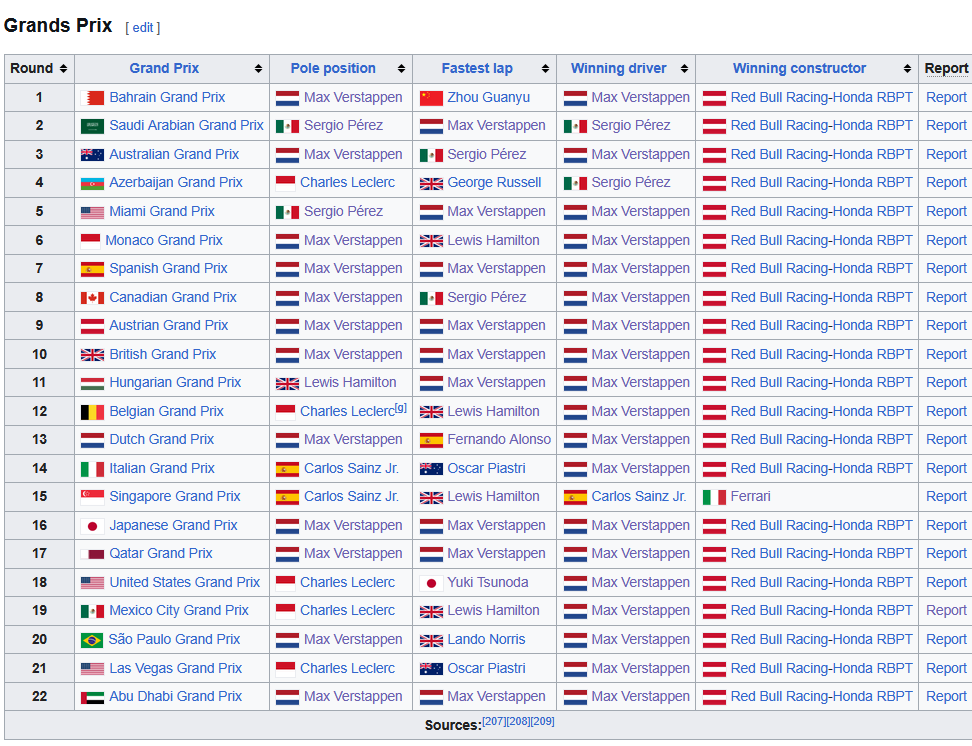Open source reference 208
972x746 pixels.
[518, 721]
